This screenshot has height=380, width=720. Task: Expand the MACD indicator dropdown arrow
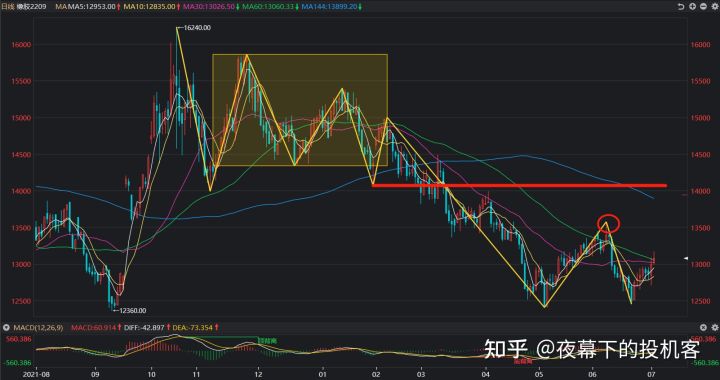pyautogui.click(x=6, y=328)
